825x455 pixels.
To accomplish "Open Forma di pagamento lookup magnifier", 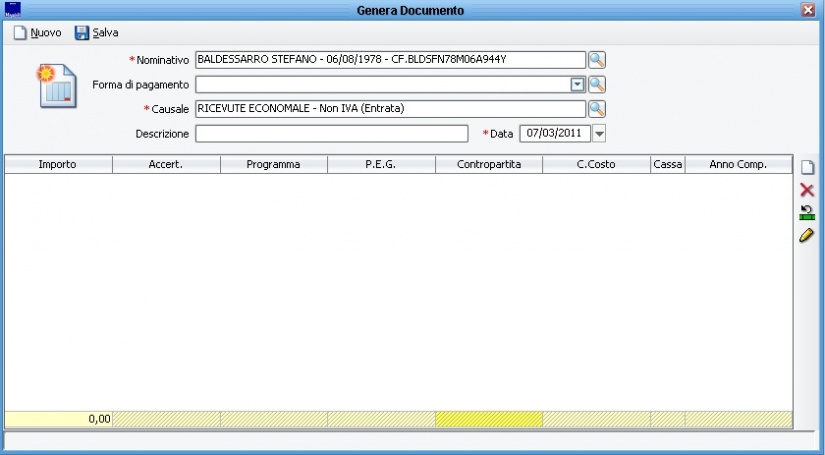I will coord(597,85).
